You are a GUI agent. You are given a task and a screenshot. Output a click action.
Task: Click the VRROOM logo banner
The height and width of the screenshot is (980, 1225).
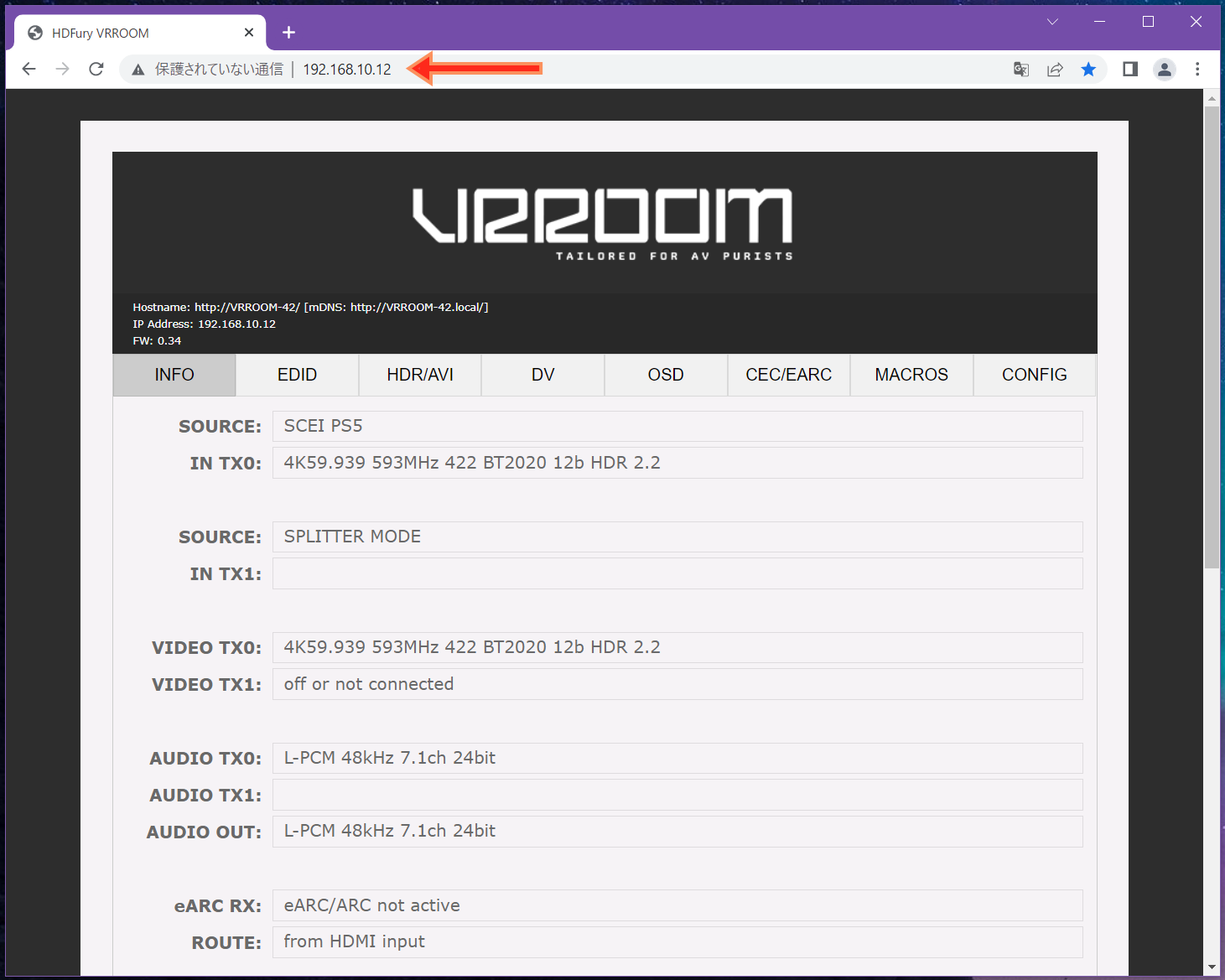click(603, 224)
